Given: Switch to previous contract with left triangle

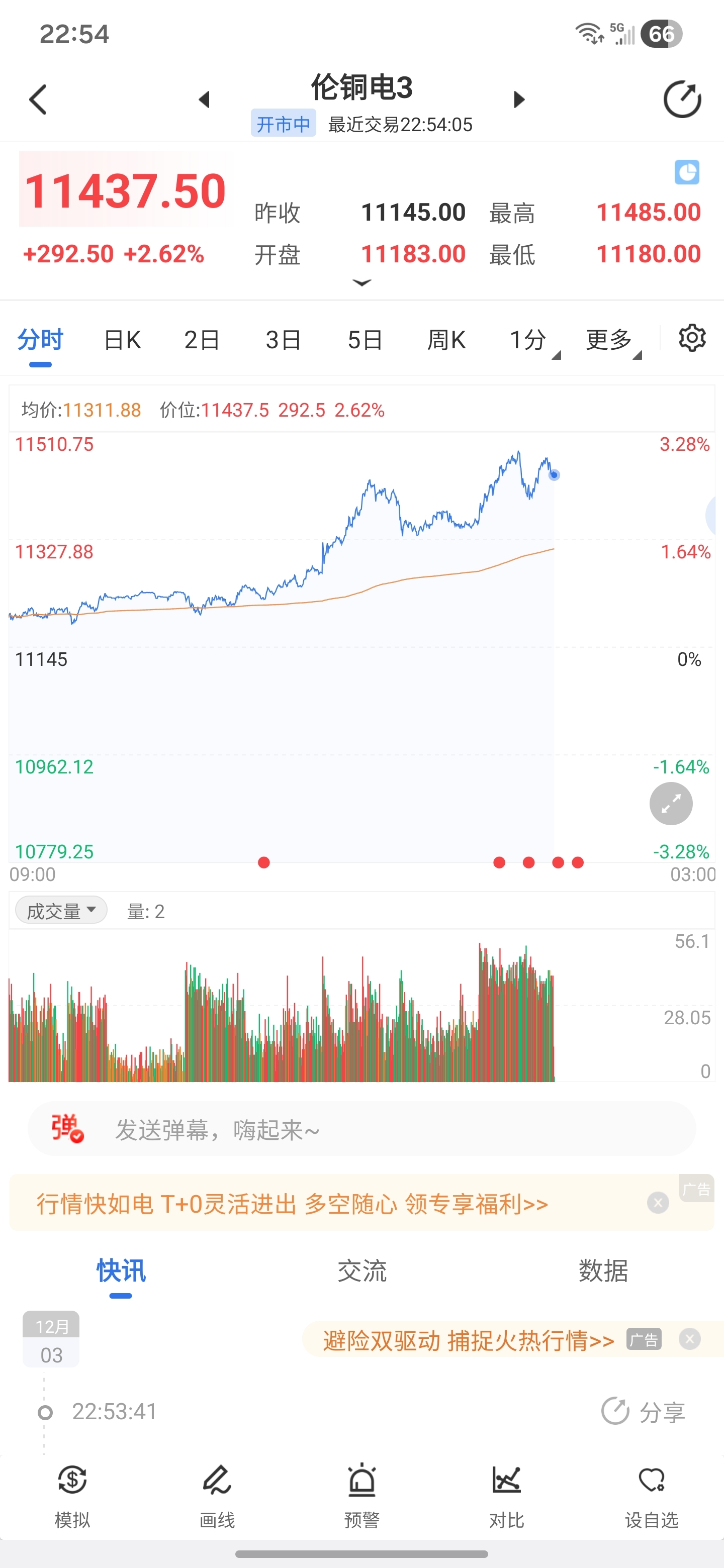Looking at the screenshot, I should click(x=205, y=99).
